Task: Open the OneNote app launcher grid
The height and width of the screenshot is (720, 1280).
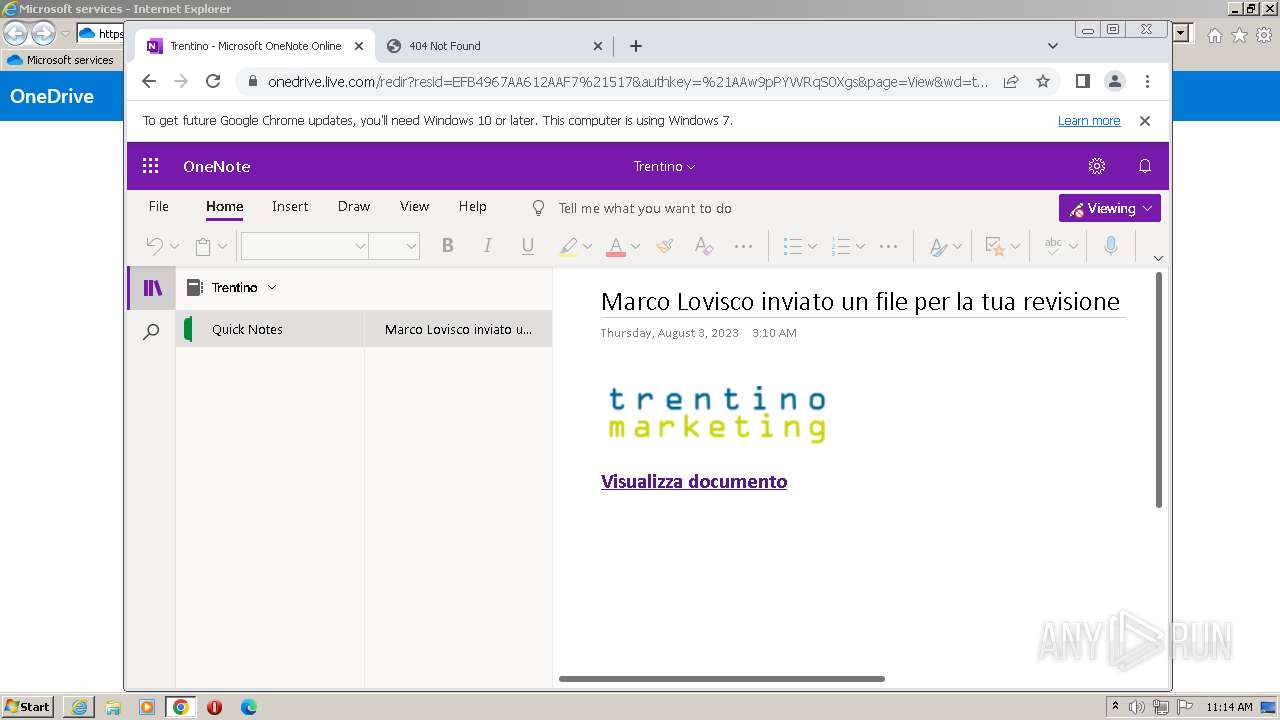Action: [x=150, y=166]
